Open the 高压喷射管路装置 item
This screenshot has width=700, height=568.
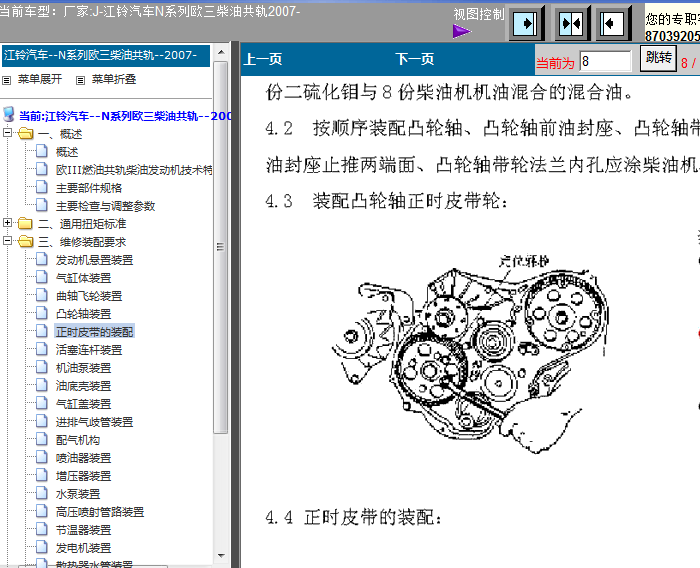point(100,512)
